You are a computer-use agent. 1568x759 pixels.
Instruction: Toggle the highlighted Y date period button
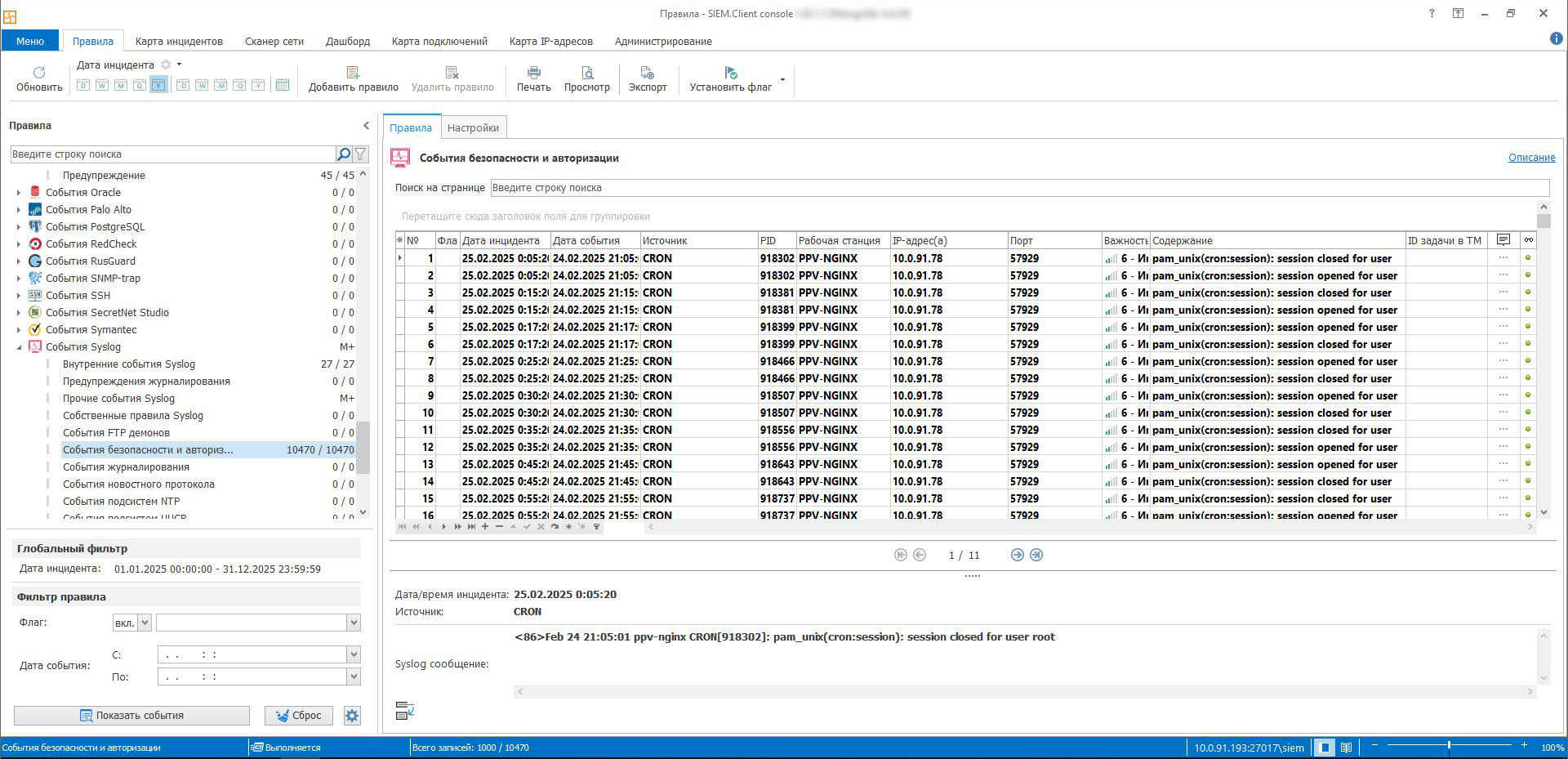[158, 85]
